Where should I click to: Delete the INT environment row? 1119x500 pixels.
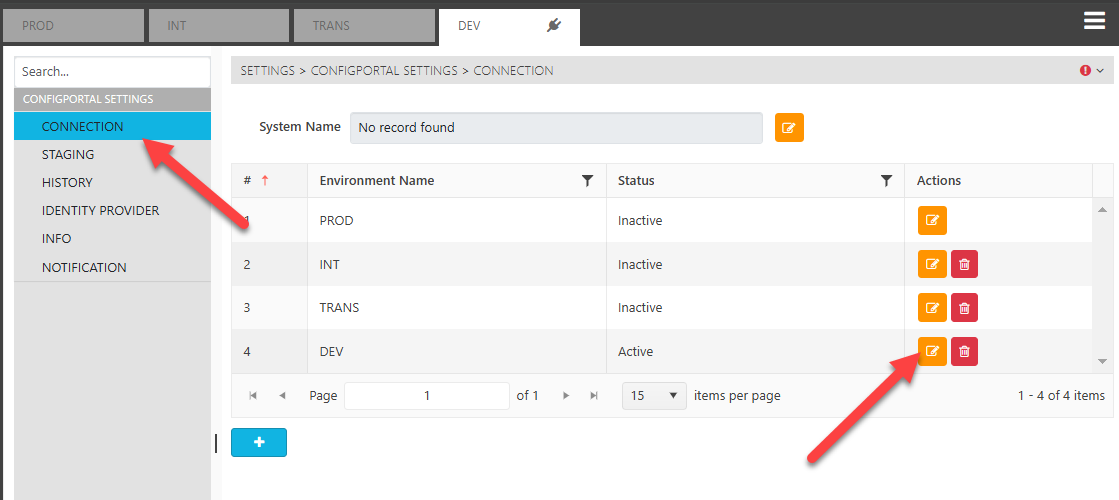coord(964,264)
